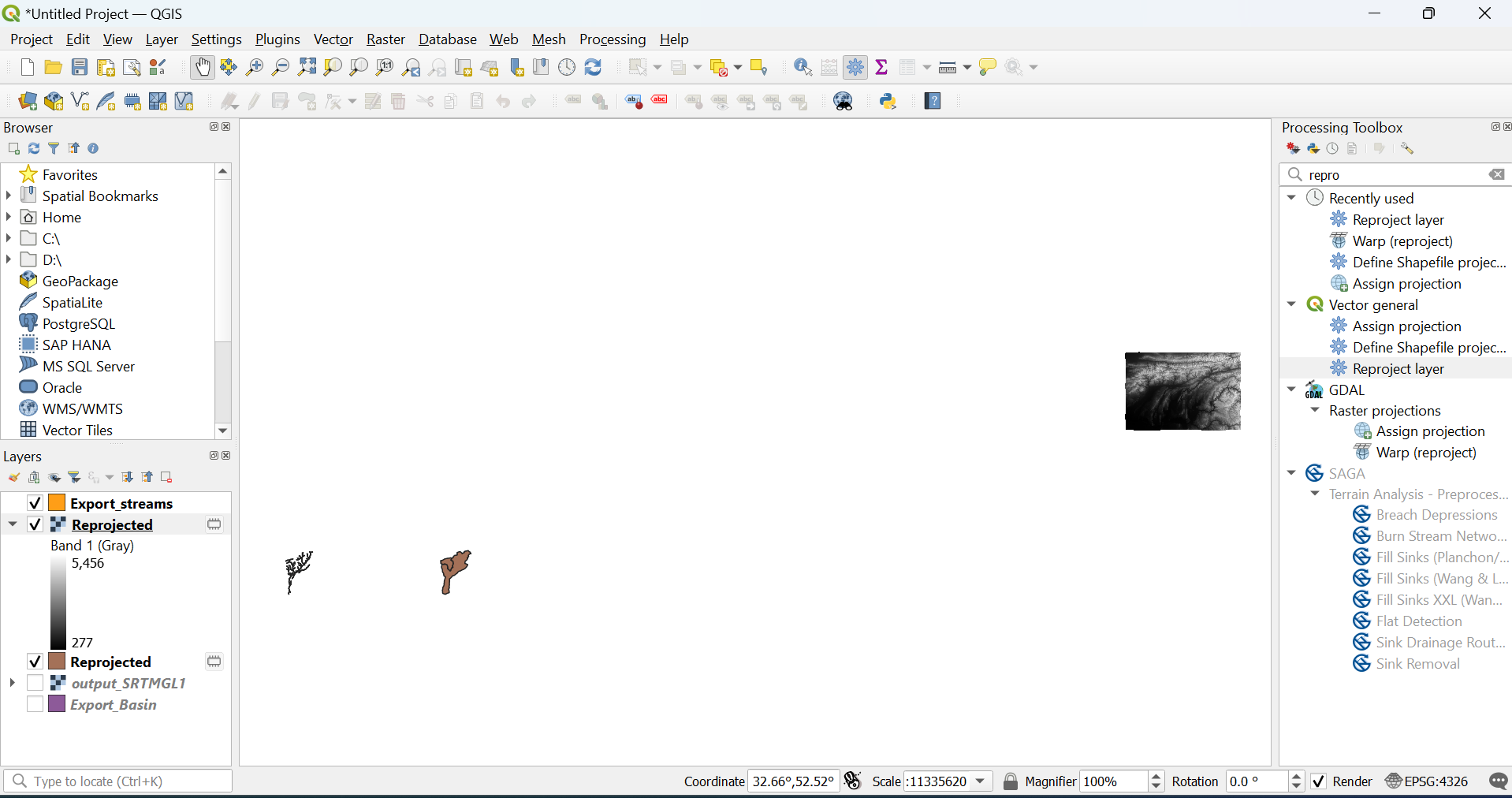Click the Identify Features tool
The height and width of the screenshot is (798, 1512).
coord(803,68)
